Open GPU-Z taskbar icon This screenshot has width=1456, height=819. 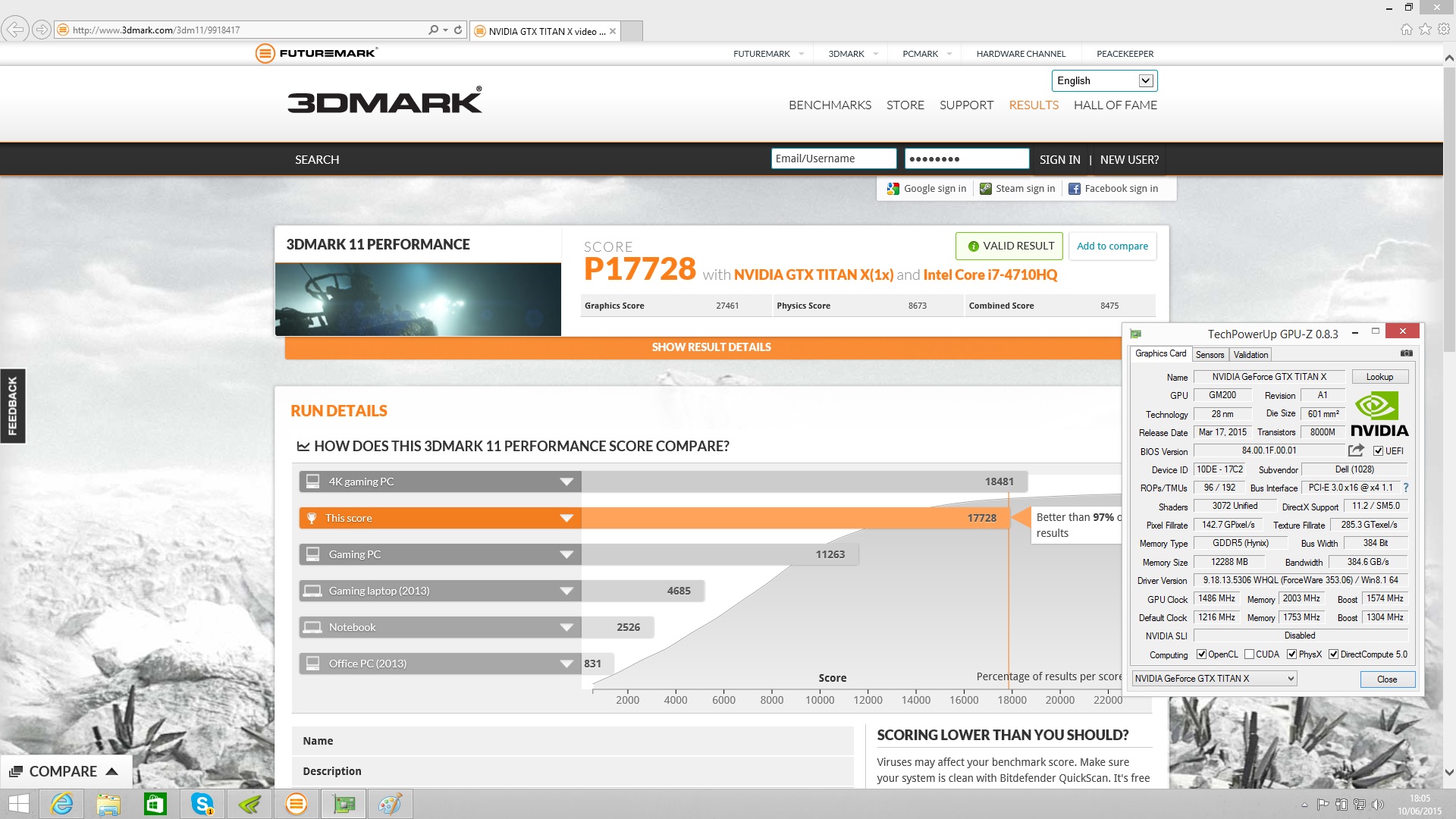click(x=344, y=804)
